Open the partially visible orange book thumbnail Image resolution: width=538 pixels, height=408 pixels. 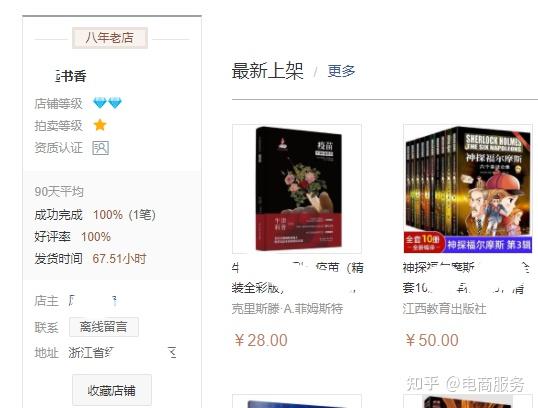pos(468,401)
